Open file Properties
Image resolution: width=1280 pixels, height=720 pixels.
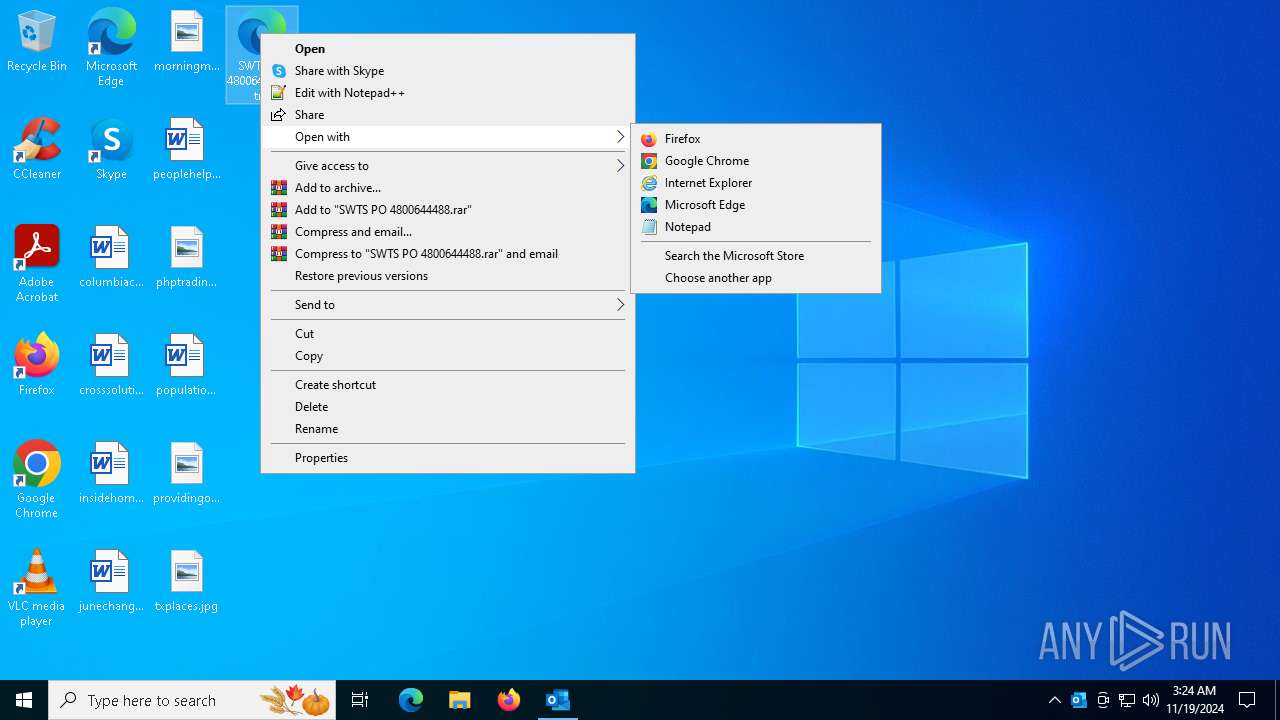(448, 458)
